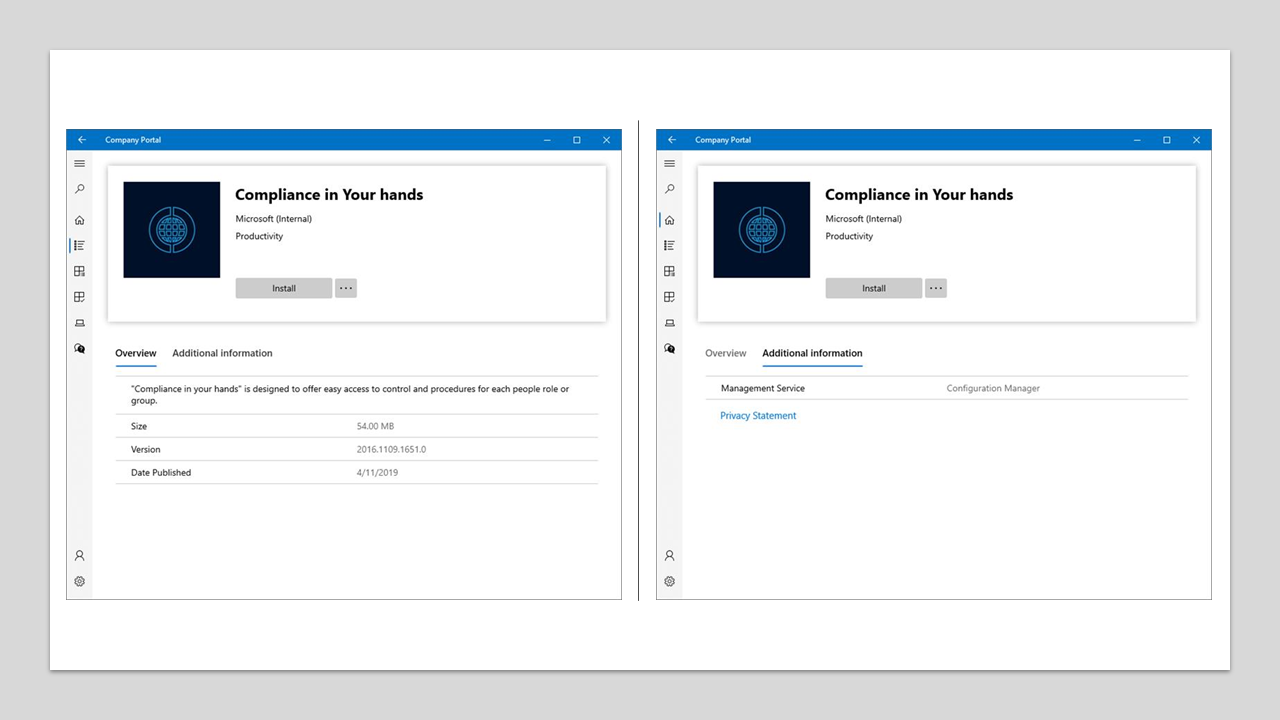Open account profile icon in left window

80,555
